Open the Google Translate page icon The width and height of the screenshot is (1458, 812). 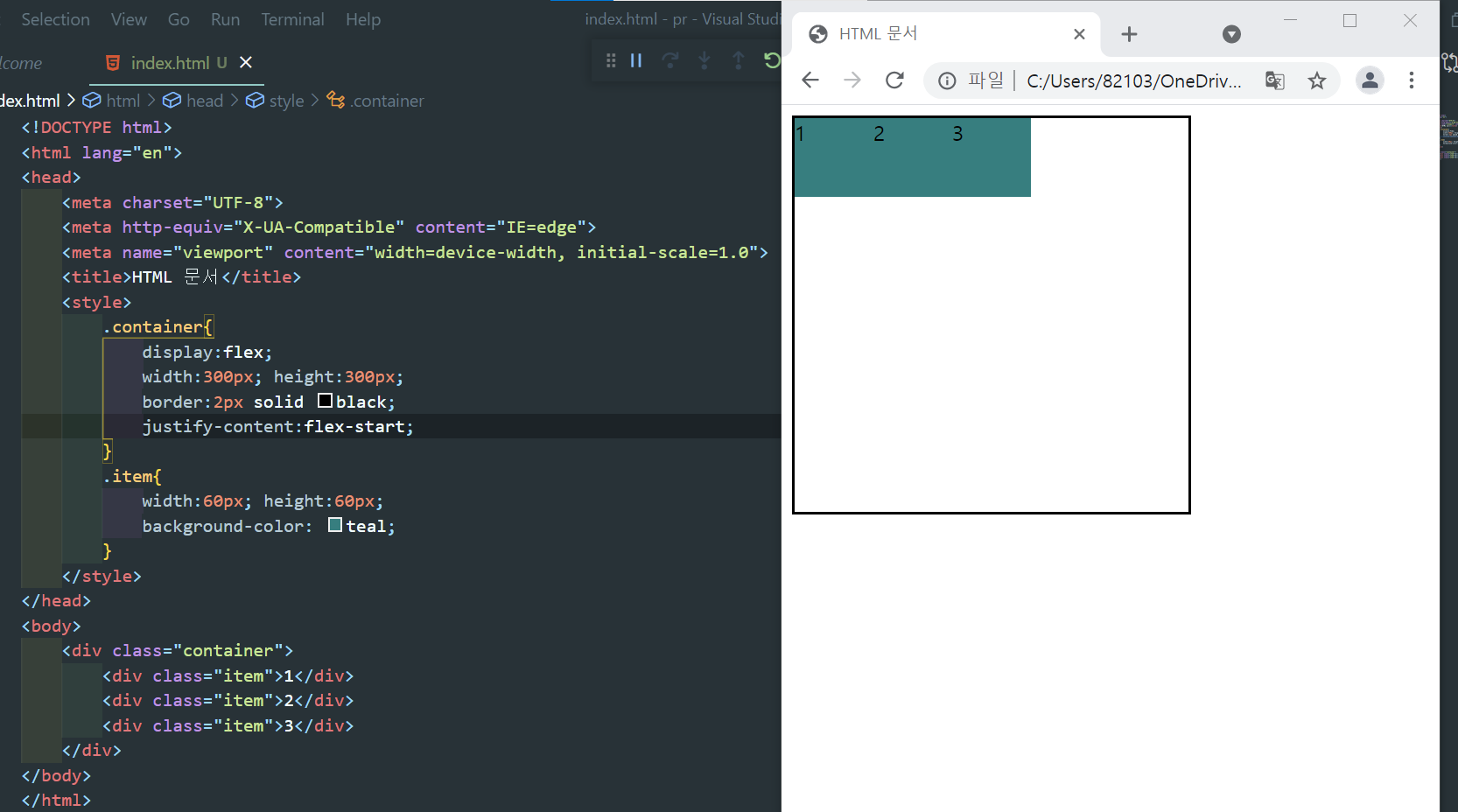tap(1275, 81)
